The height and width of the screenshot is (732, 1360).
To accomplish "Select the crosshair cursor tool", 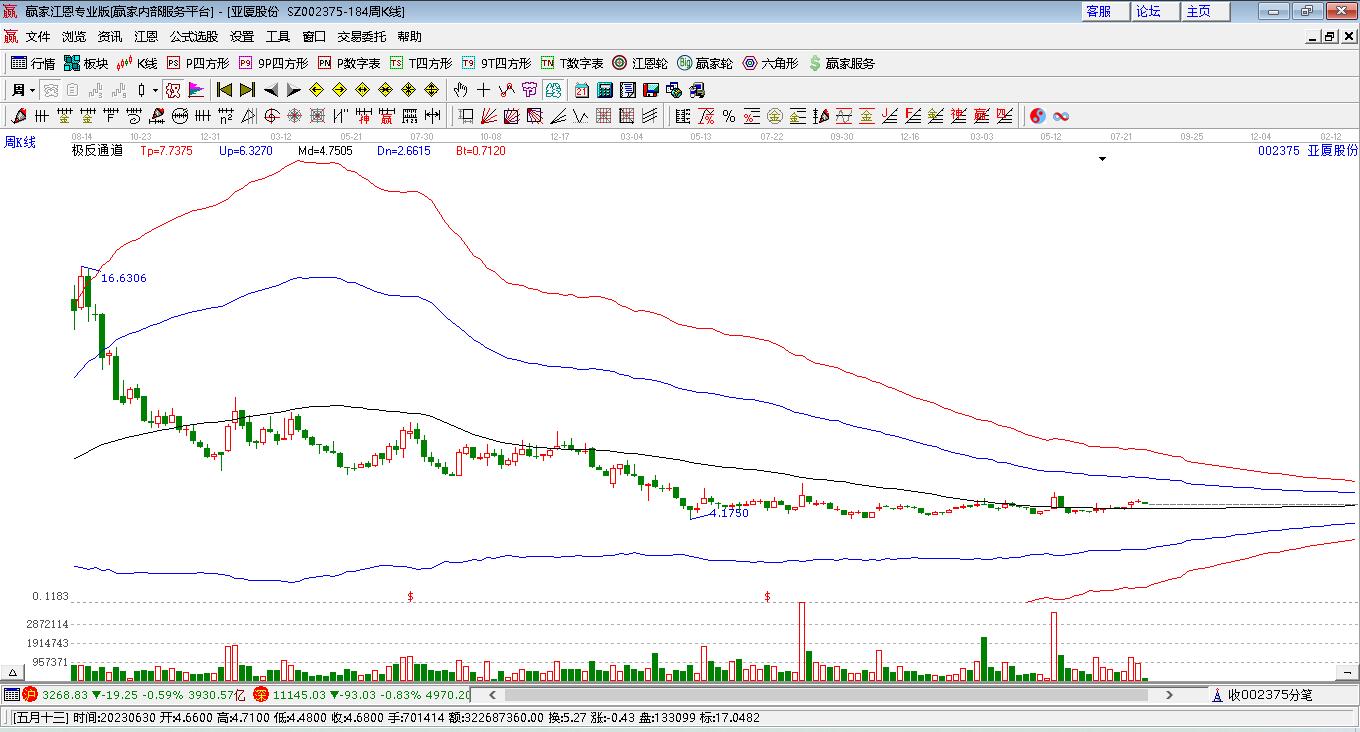I will (484, 90).
